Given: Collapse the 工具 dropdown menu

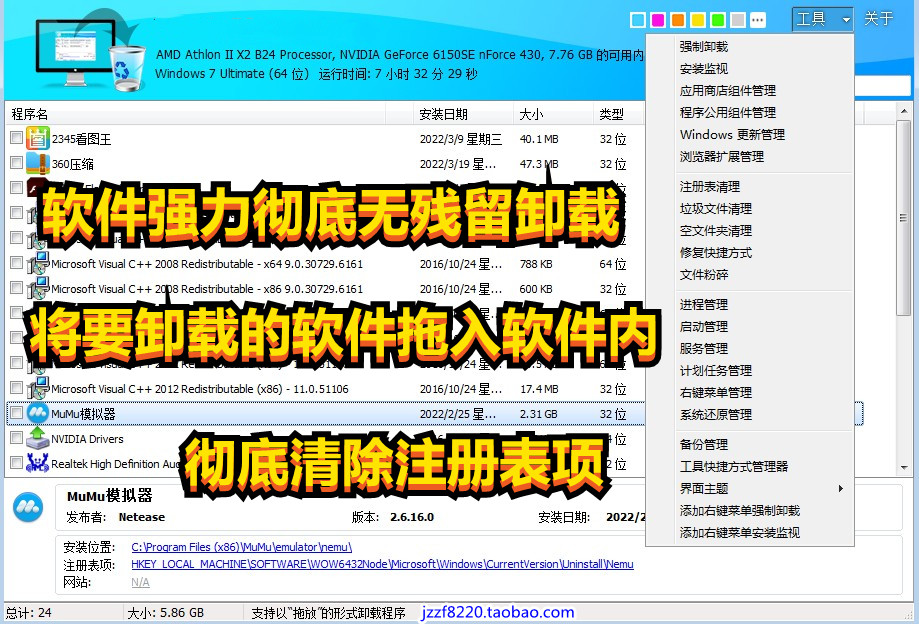Looking at the screenshot, I should point(822,19).
